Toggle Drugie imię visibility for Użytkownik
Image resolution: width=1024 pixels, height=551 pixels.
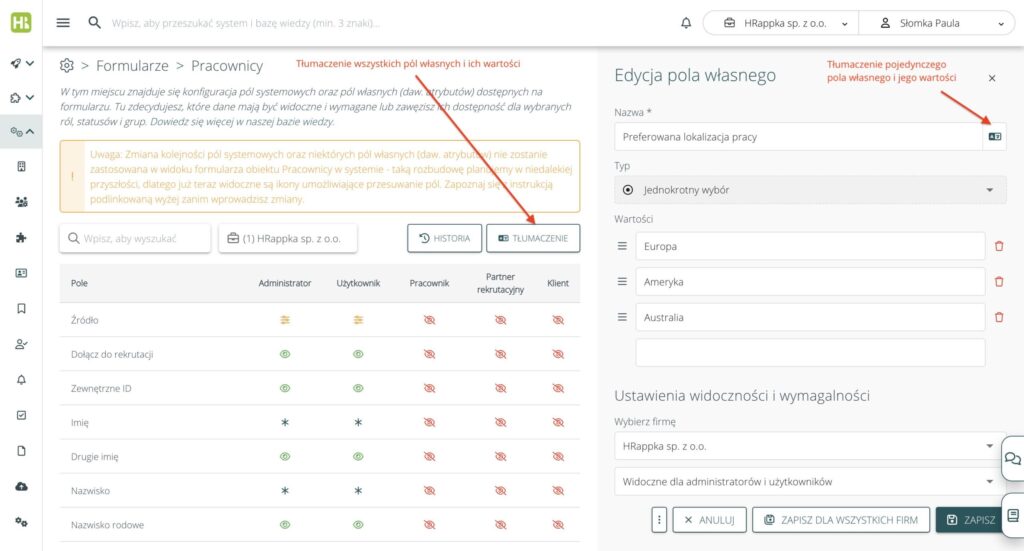tap(358, 456)
